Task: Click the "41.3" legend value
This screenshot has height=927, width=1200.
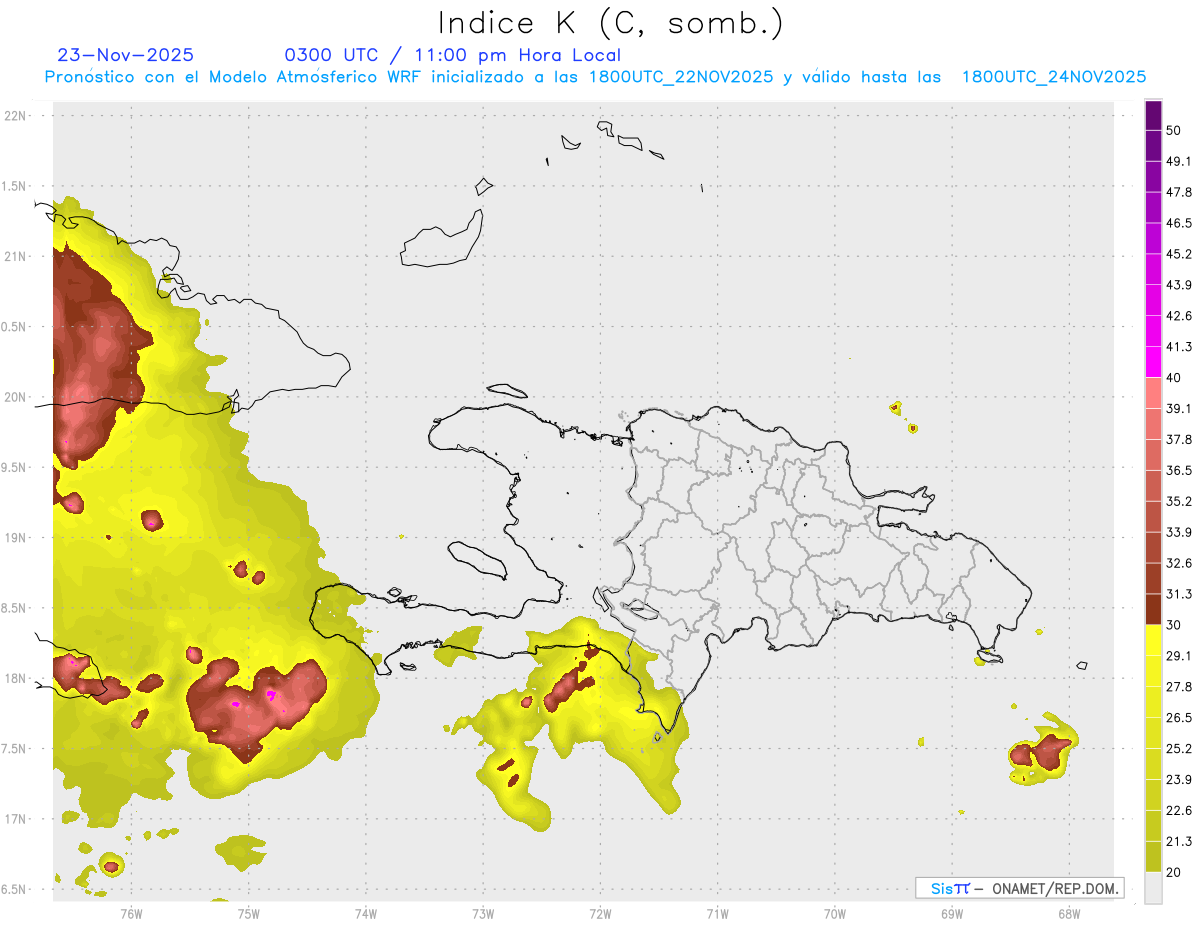Action: click(1179, 348)
